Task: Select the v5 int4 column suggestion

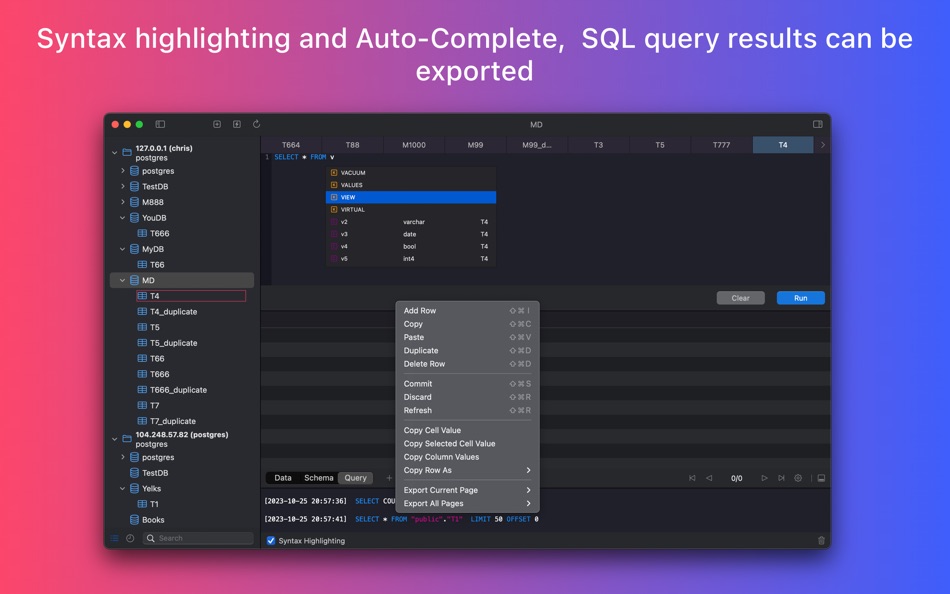Action: [411, 259]
